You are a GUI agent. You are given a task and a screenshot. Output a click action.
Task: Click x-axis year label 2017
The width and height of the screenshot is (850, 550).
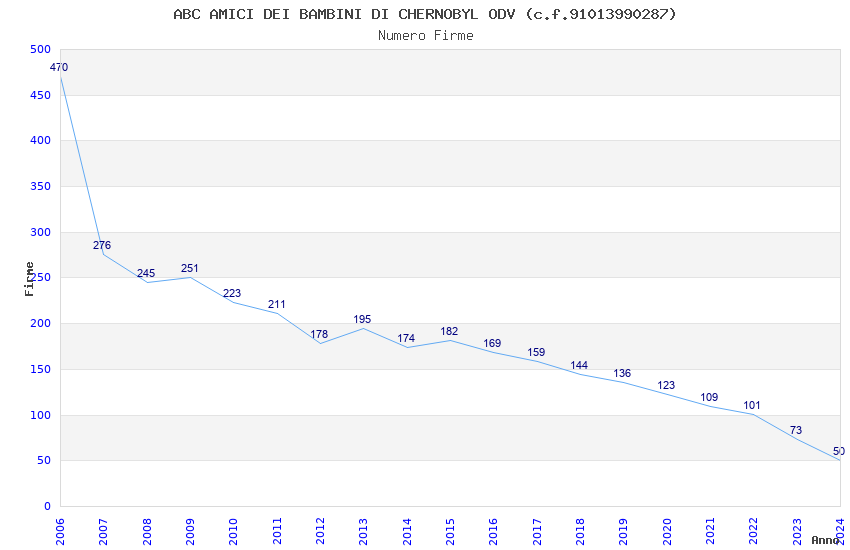pos(537,532)
